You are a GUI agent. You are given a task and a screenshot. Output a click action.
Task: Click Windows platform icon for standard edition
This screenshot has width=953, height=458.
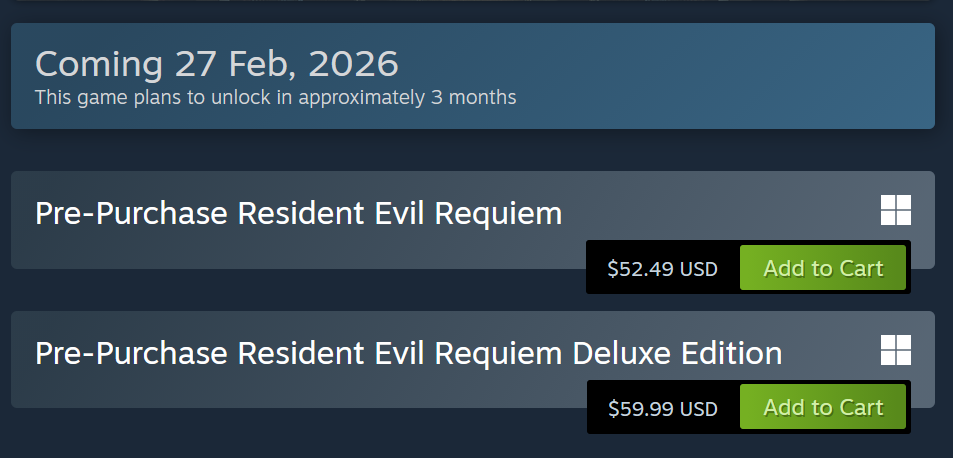(896, 211)
